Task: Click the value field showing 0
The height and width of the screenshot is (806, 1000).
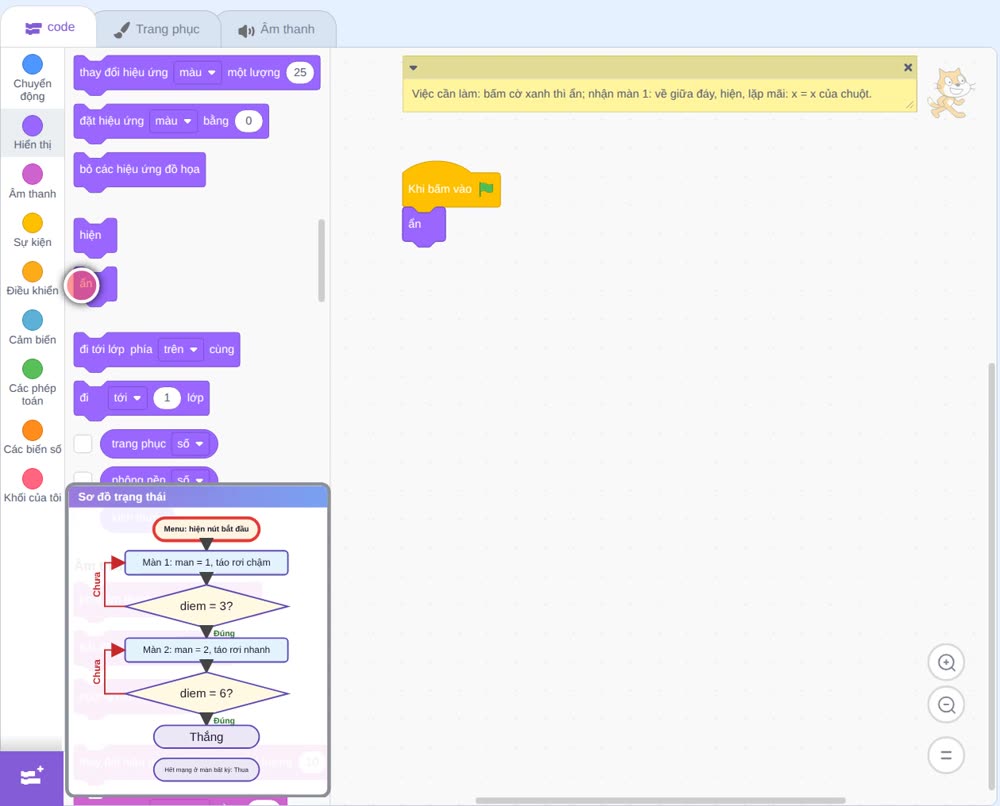Action: [249, 121]
